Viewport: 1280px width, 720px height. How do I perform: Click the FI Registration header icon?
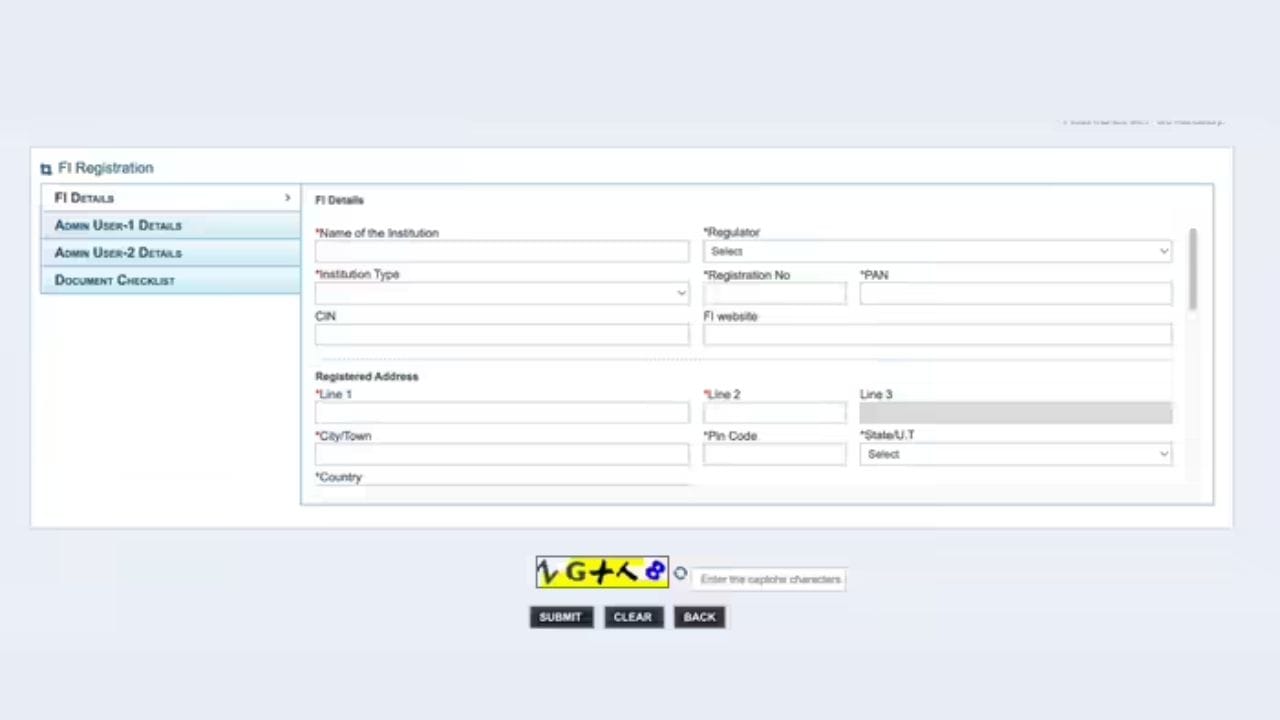point(46,169)
